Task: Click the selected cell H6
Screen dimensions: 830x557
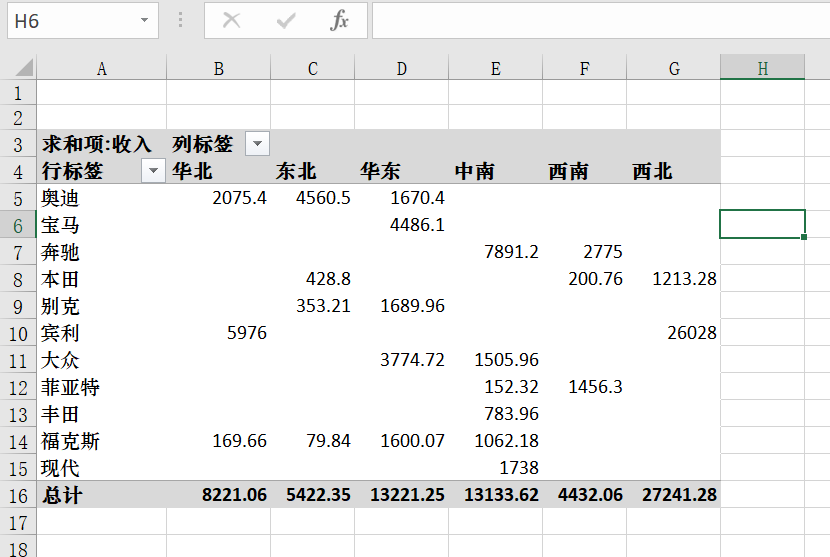Action: (x=763, y=224)
